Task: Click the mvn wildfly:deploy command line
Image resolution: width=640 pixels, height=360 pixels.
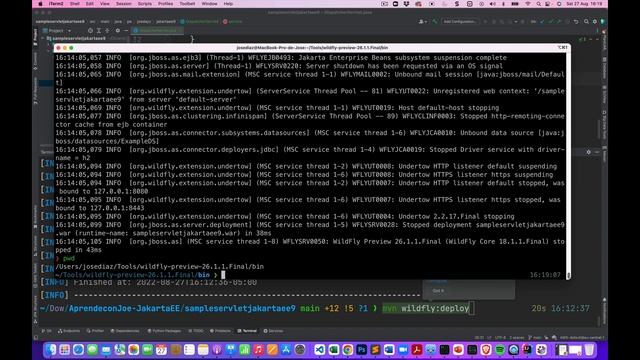Action: pos(426,308)
